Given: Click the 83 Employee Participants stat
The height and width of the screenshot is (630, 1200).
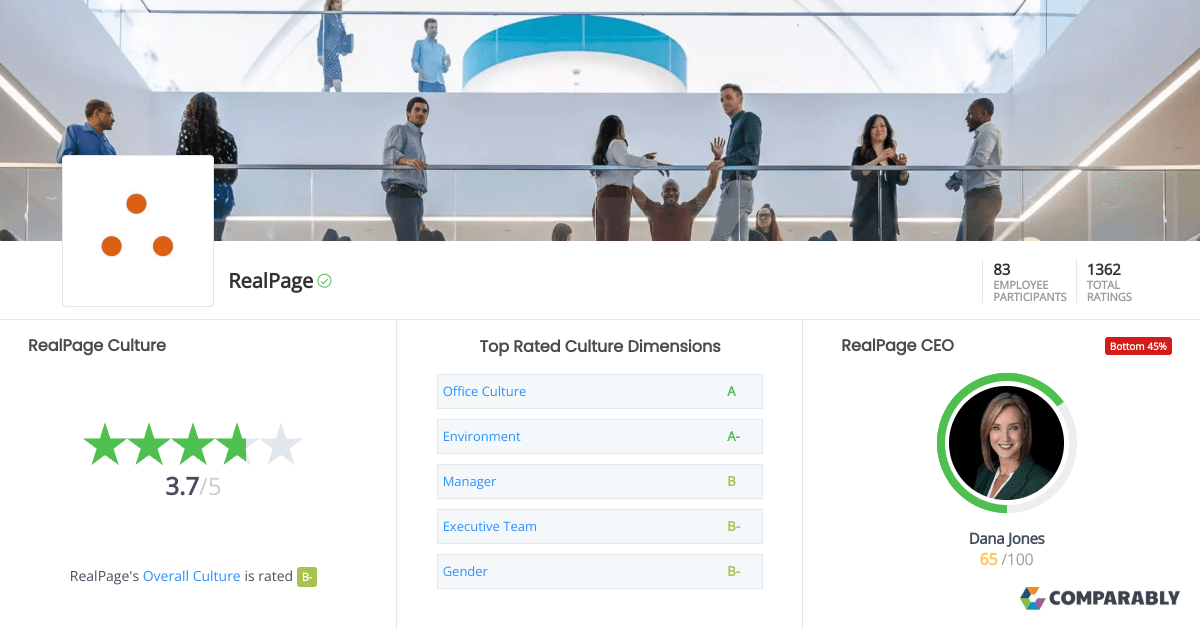Looking at the screenshot, I should pyautogui.click(x=1029, y=282).
